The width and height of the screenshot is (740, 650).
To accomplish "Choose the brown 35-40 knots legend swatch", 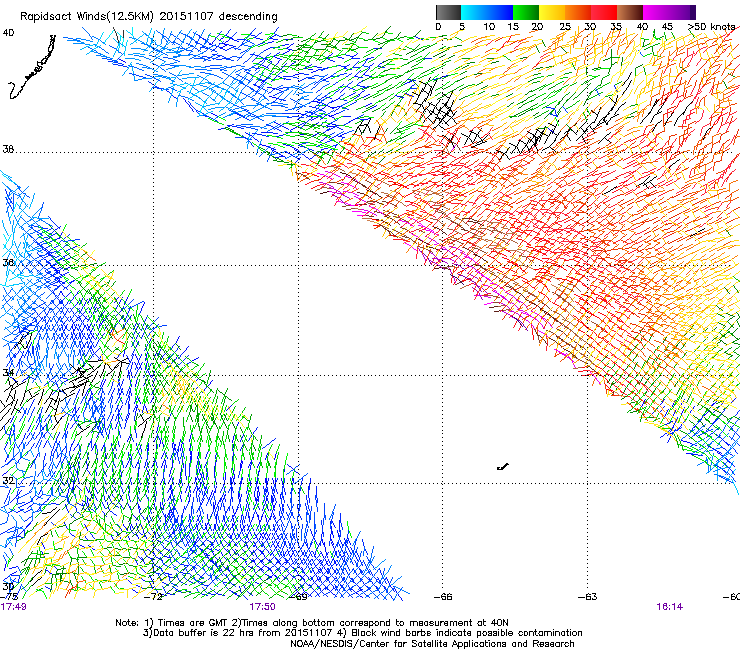I will point(630,12).
